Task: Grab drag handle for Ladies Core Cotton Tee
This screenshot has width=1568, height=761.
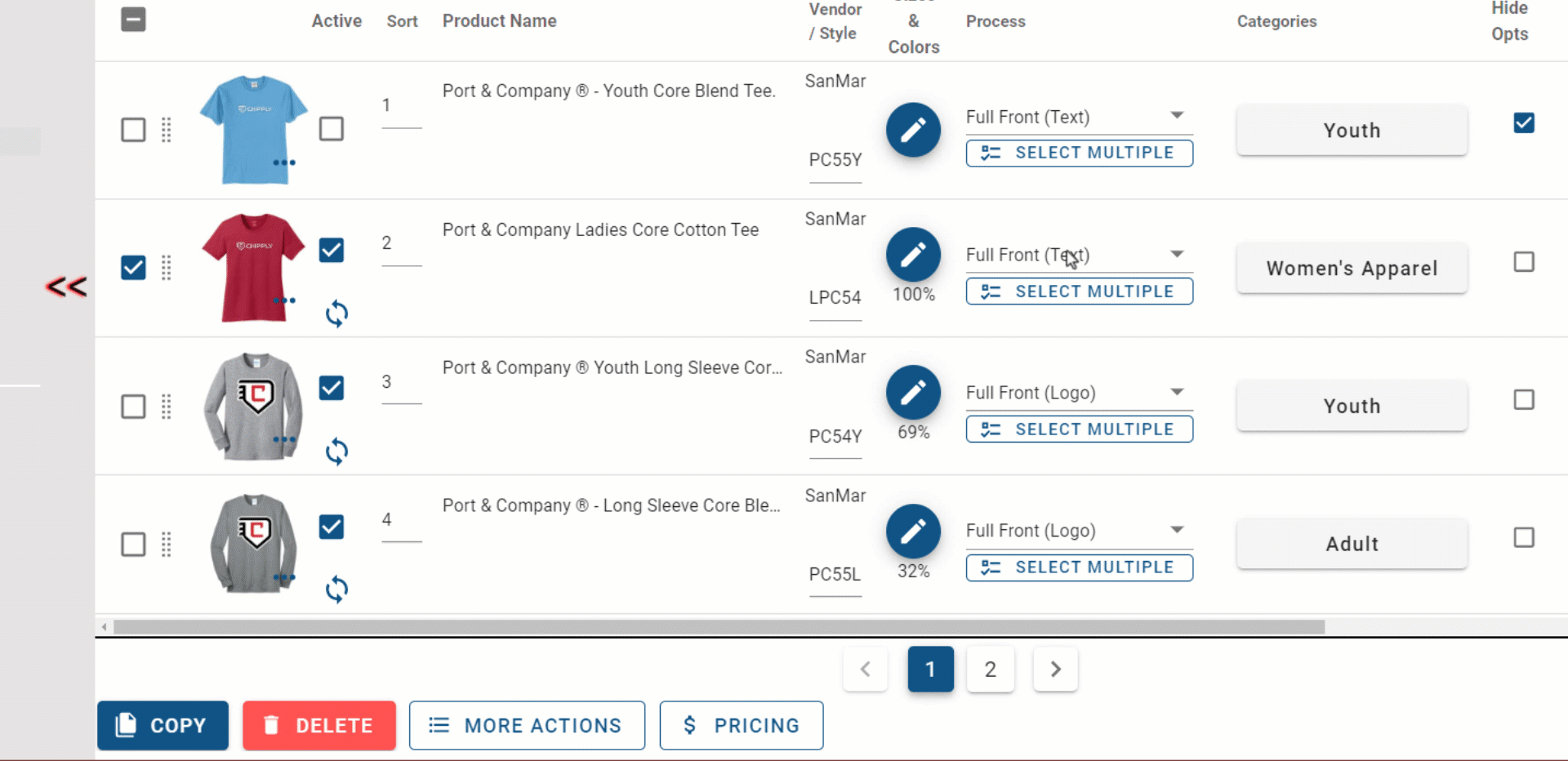Action: (167, 268)
